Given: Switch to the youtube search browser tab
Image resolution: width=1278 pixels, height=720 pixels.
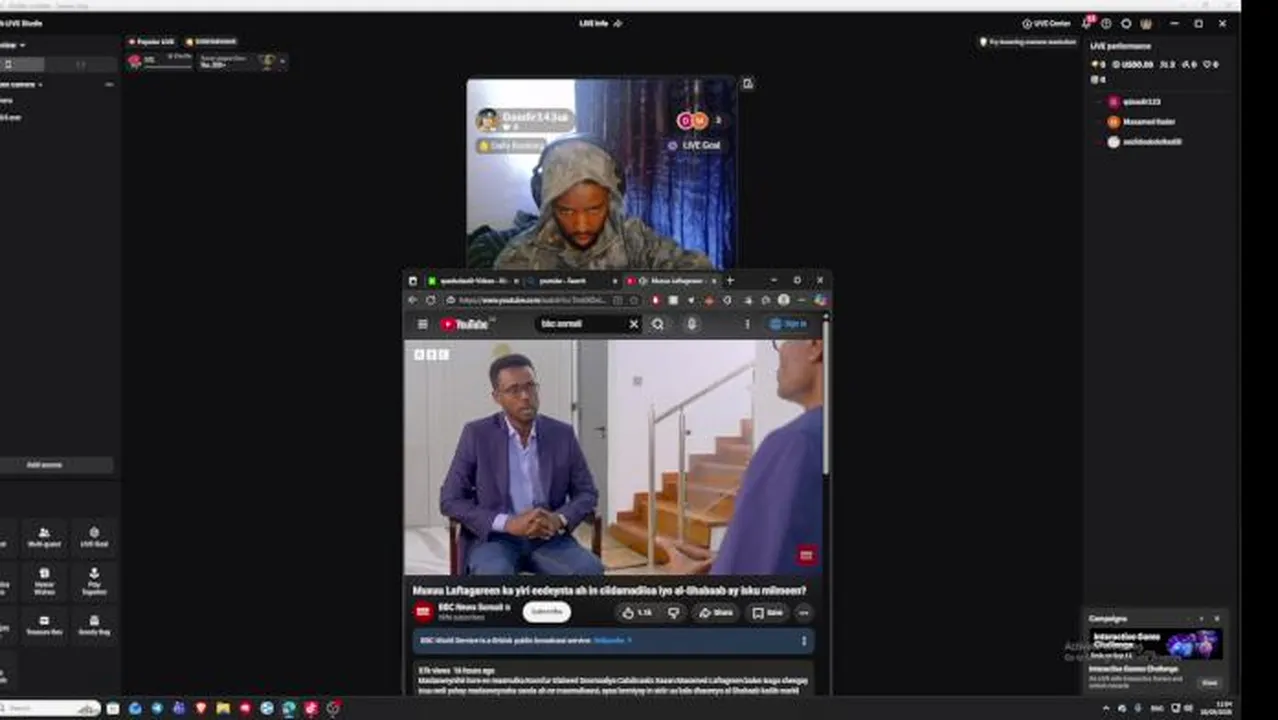Looking at the screenshot, I should (570, 281).
